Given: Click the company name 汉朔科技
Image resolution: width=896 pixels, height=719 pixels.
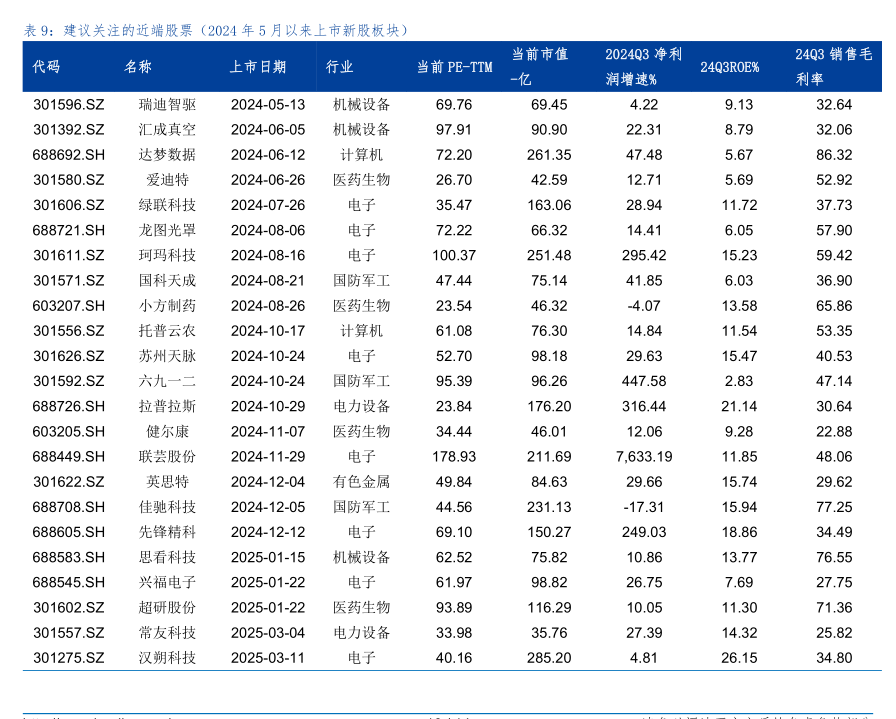Looking at the screenshot, I should click(x=167, y=657).
